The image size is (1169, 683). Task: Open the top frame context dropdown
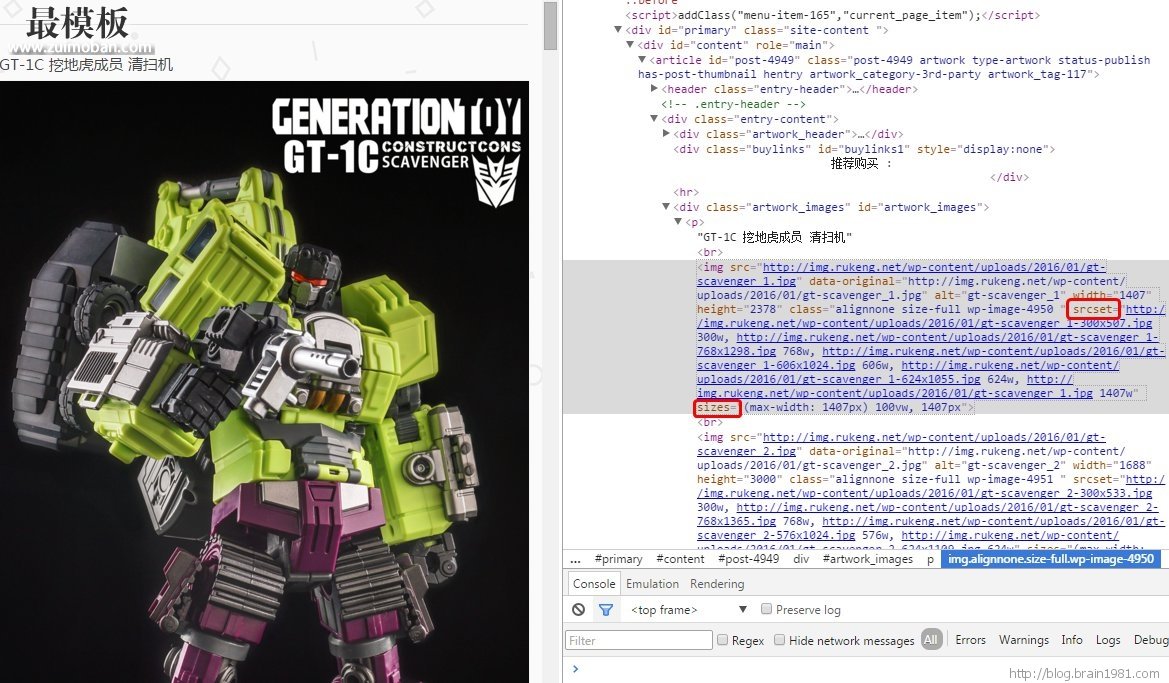689,610
